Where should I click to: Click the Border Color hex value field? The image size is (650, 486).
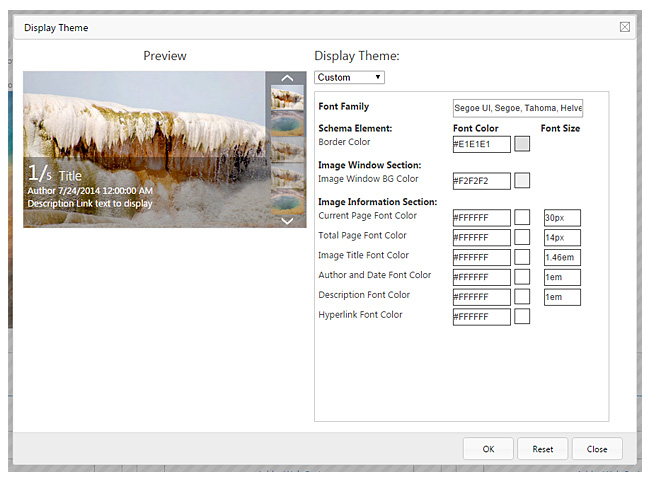tap(481, 144)
